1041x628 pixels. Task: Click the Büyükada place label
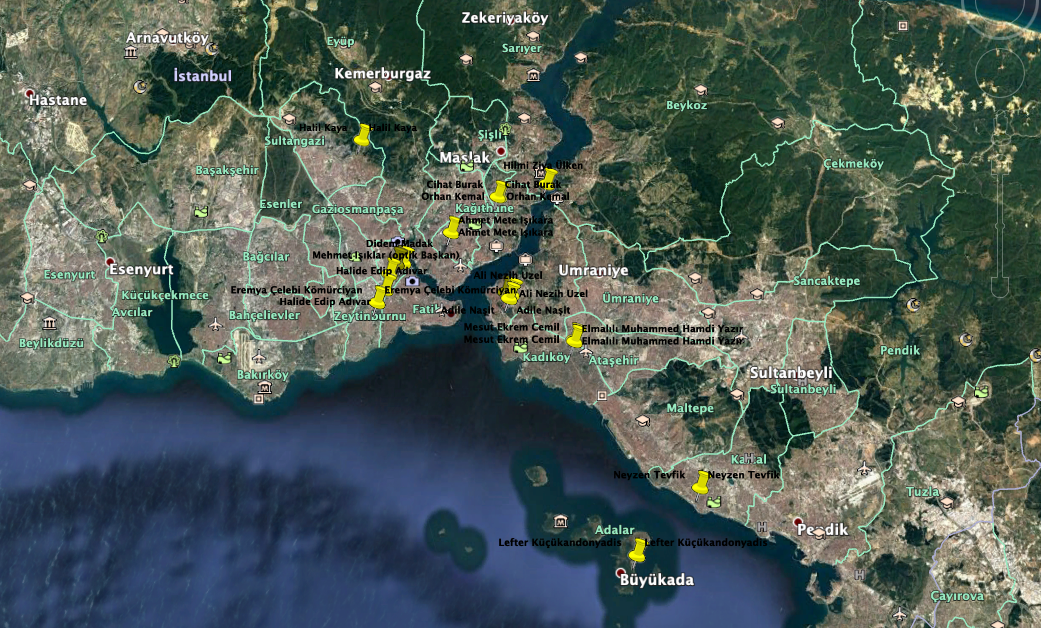pos(656,580)
